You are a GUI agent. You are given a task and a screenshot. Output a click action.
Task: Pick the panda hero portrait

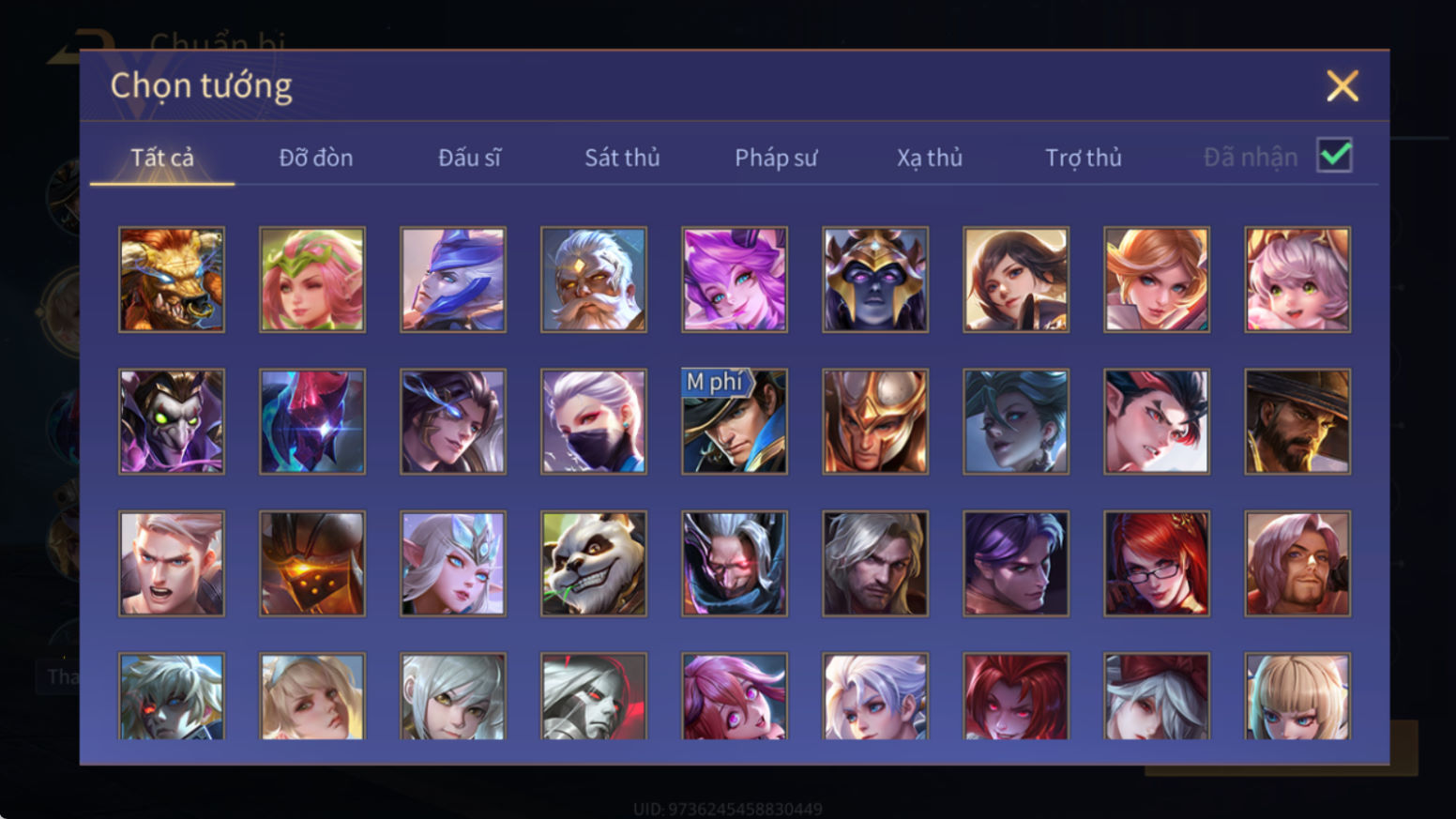(x=594, y=563)
